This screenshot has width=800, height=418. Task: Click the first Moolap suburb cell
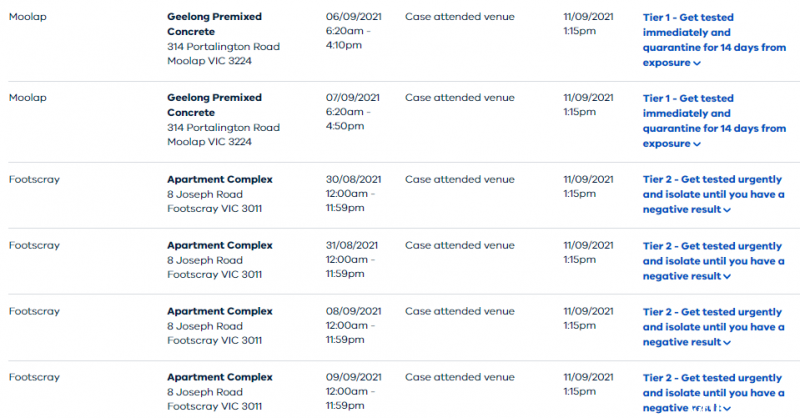pyautogui.click(x=28, y=16)
